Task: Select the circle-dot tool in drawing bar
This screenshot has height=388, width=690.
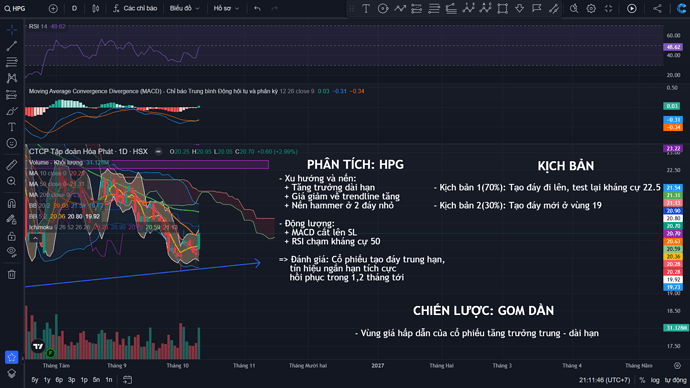Action: tap(383, 8)
